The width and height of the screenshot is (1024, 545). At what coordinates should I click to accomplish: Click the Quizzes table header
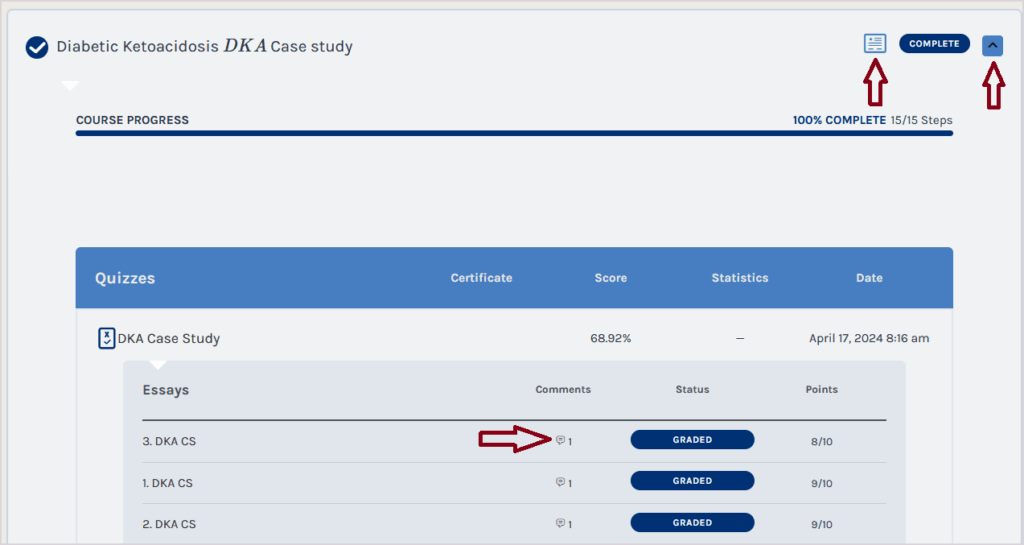pyautogui.click(x=125, y=278)
